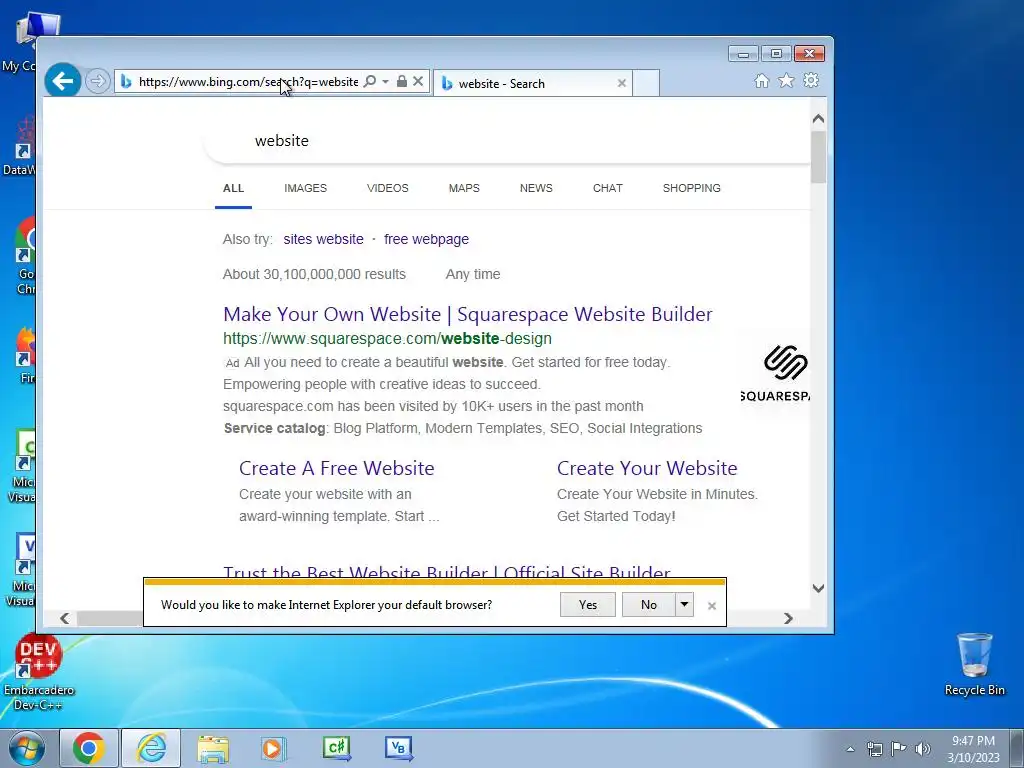
Task: Open the Windows Start menu orb
Action: tap(26, 748)
